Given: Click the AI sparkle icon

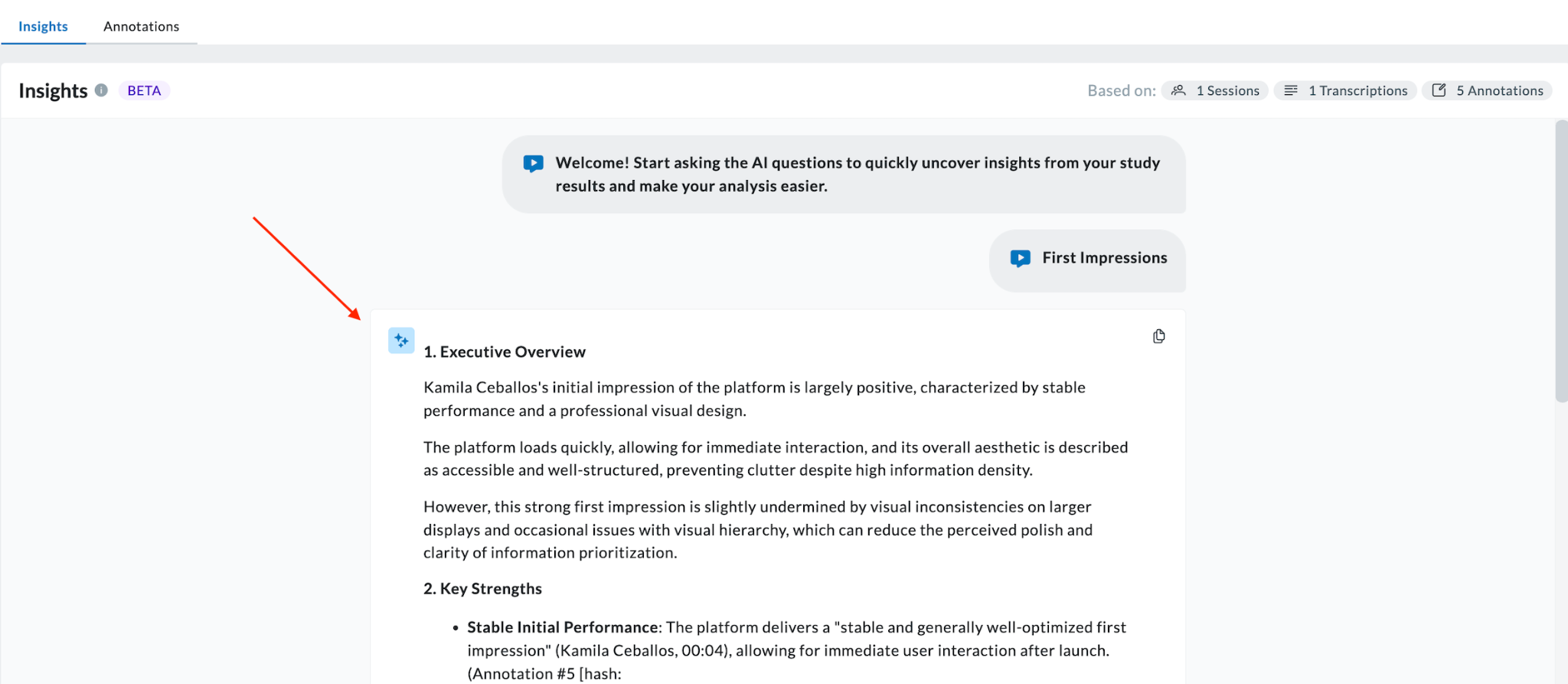Looking at the screenshot, I should coord(401,341).
